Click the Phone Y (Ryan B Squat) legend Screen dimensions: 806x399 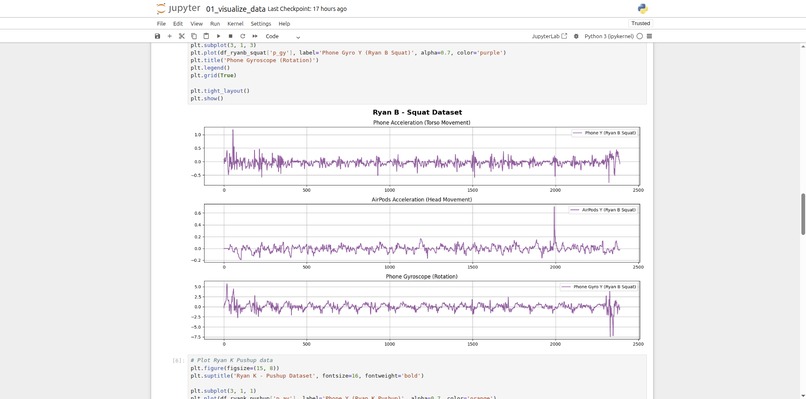(x=604, y=133)
